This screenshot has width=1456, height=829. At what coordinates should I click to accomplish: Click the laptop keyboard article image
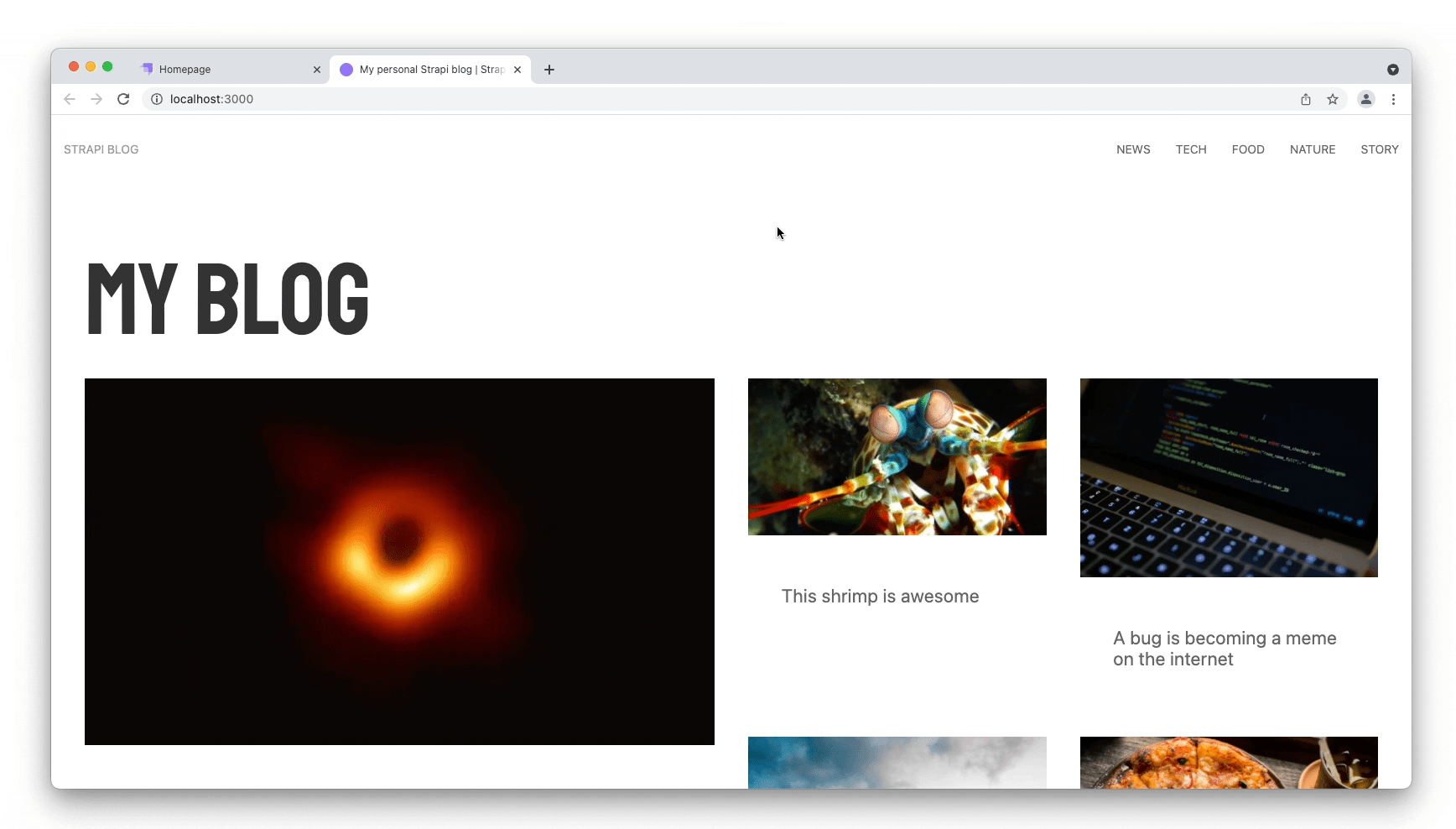(x=1228, y=477)
